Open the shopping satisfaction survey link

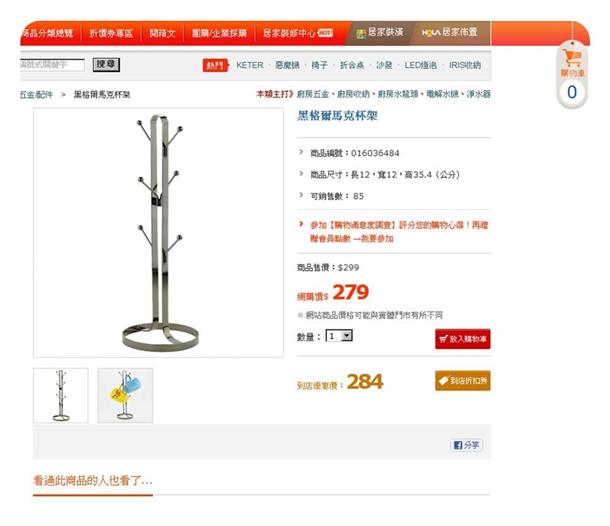click(398, 231)
